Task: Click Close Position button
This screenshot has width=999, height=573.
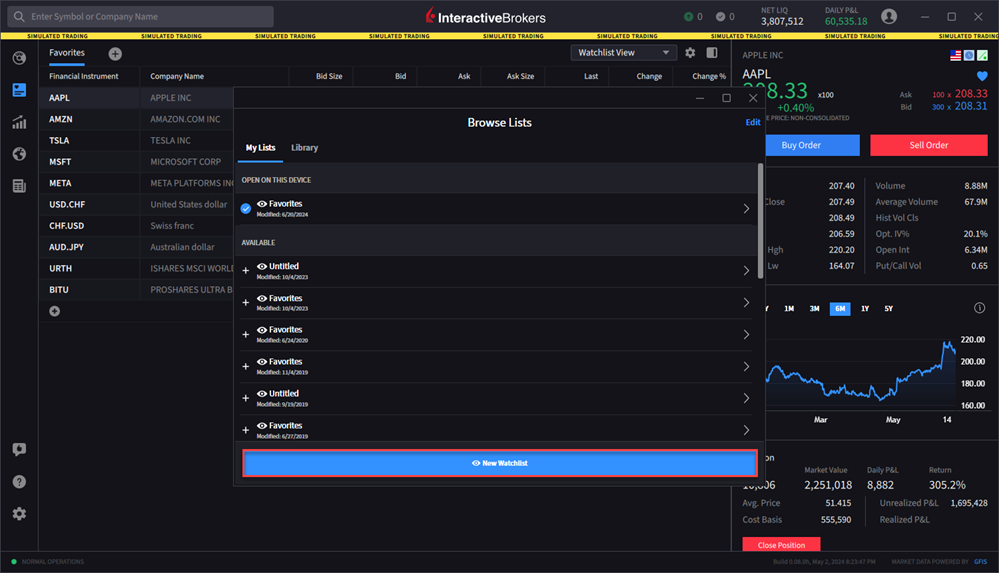Action: (781, 545)
